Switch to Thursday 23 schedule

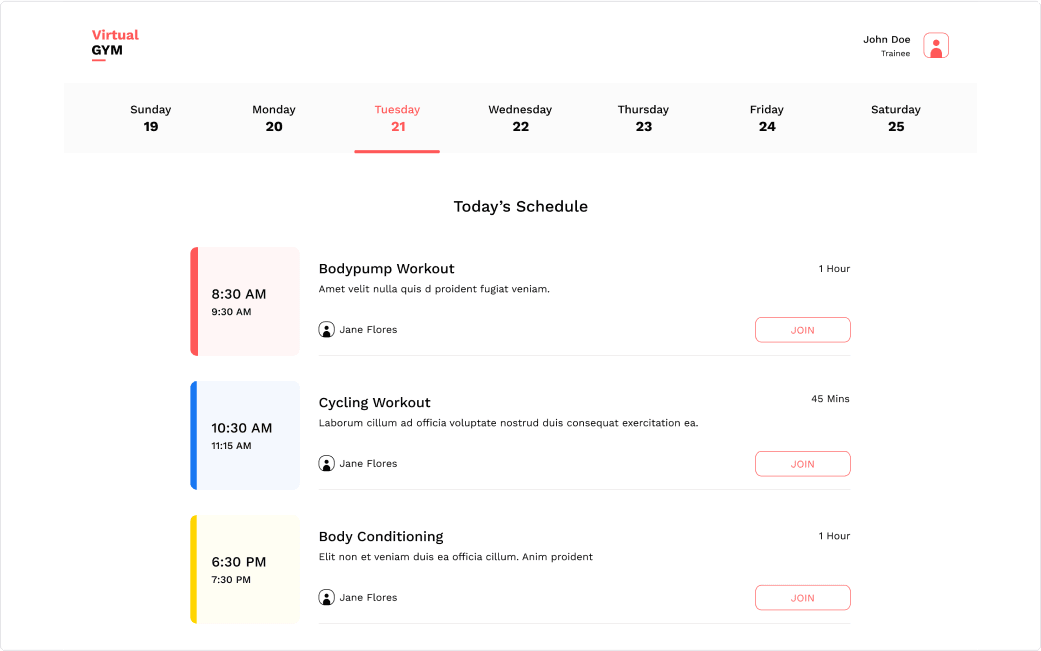643,118
